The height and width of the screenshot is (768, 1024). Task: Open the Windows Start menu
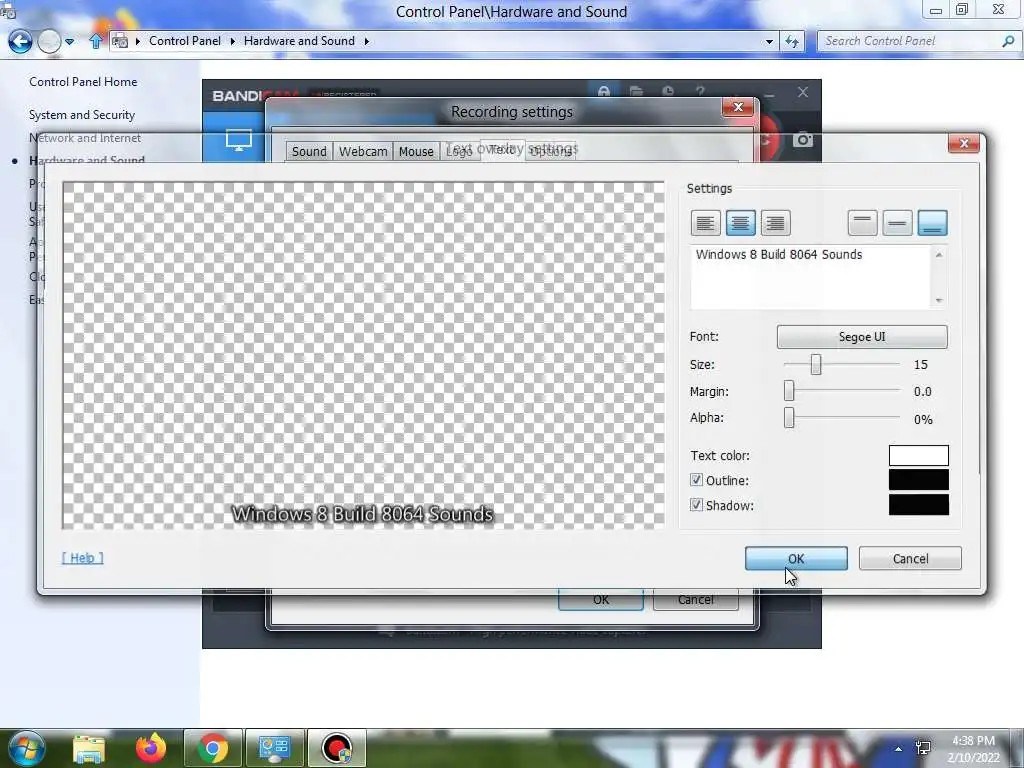tap(26, 748)
